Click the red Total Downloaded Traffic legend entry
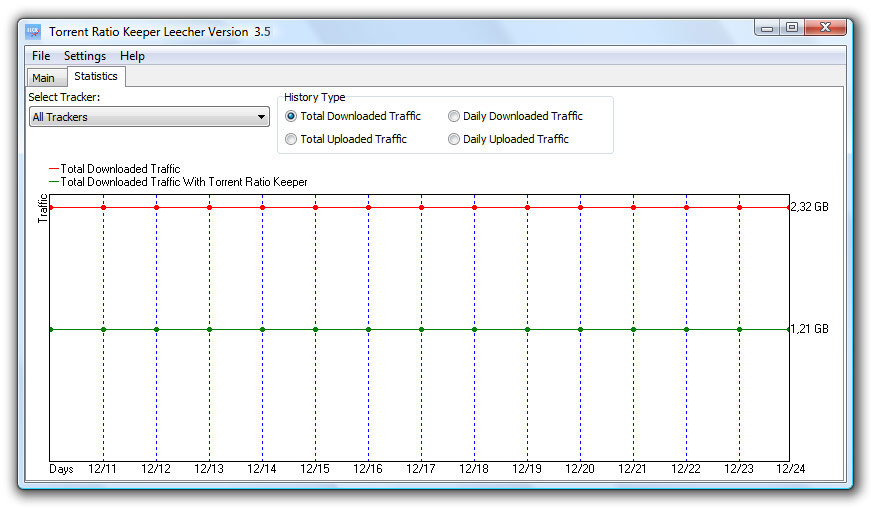871x509 pixels. pyautogui.click(x=115, y=168)
